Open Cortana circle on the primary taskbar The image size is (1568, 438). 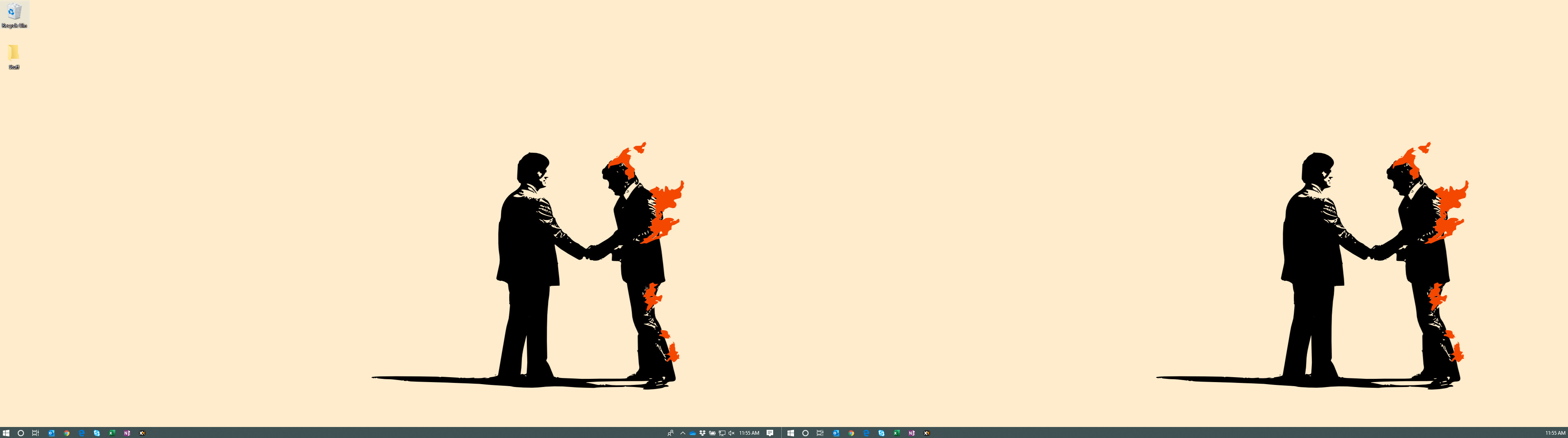pos(21,433)
